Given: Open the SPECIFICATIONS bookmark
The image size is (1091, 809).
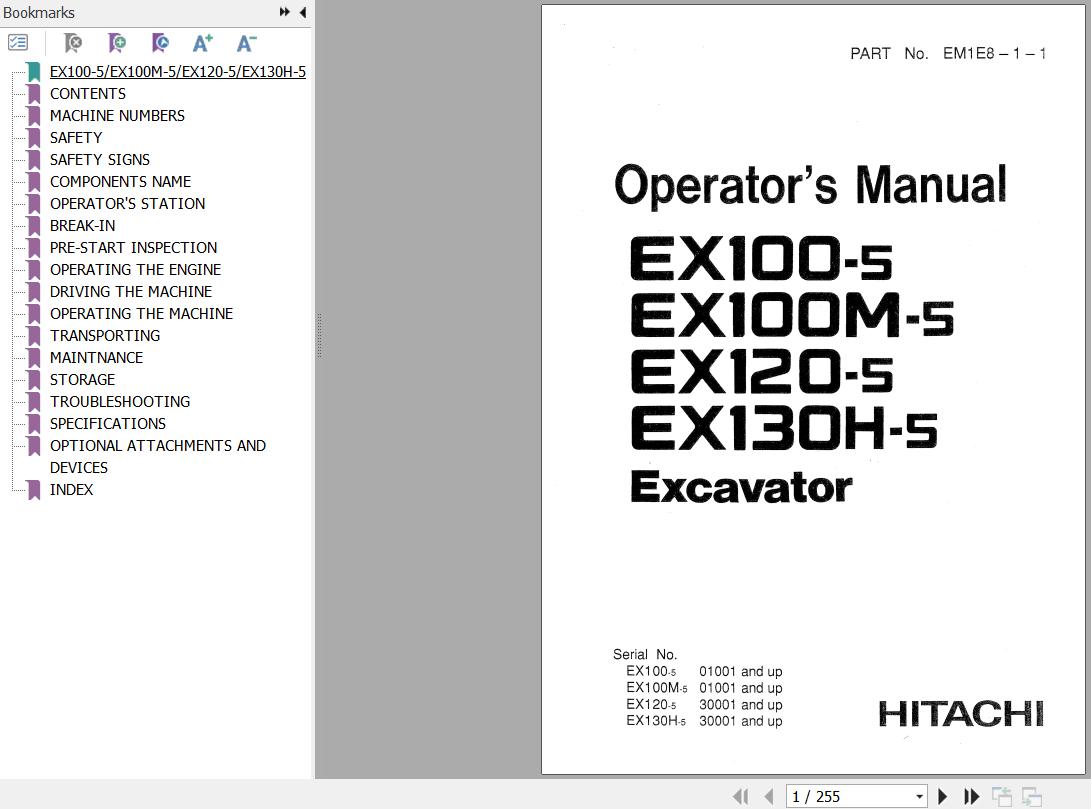Looking at the screenshot, I should [x=108, y=424].
